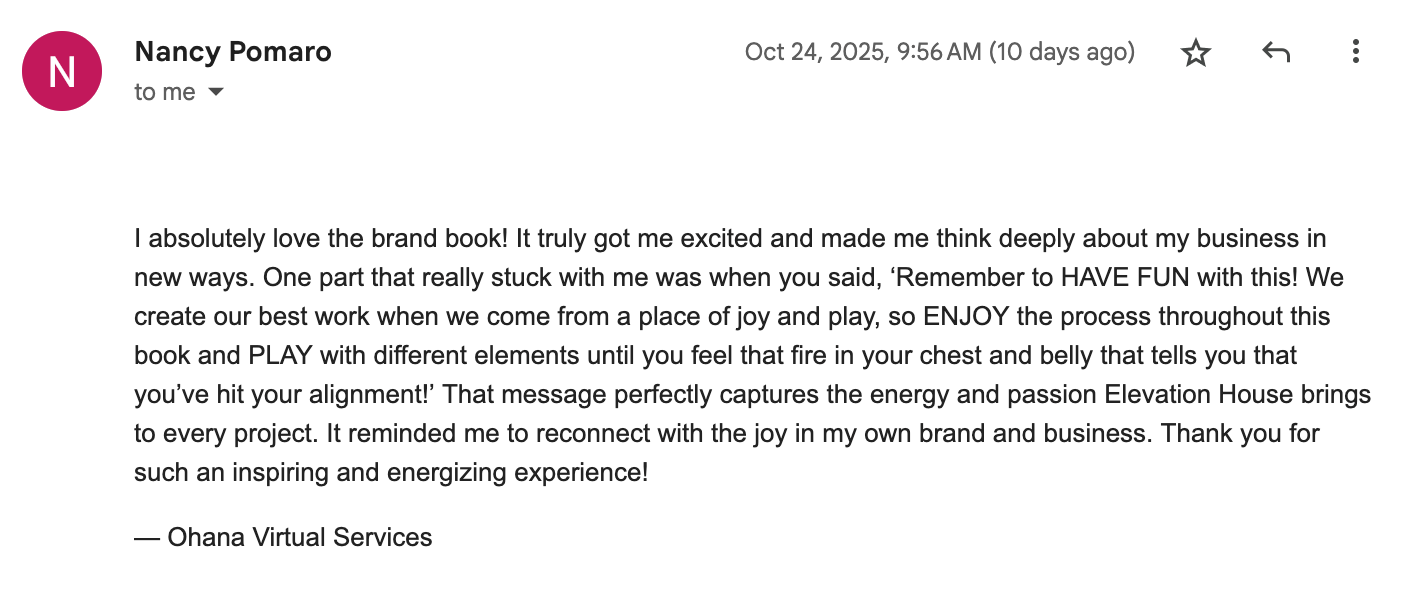
Task: Click Nancy Pomaro's pink avatar circle
Action: click(x=62, y=70)
